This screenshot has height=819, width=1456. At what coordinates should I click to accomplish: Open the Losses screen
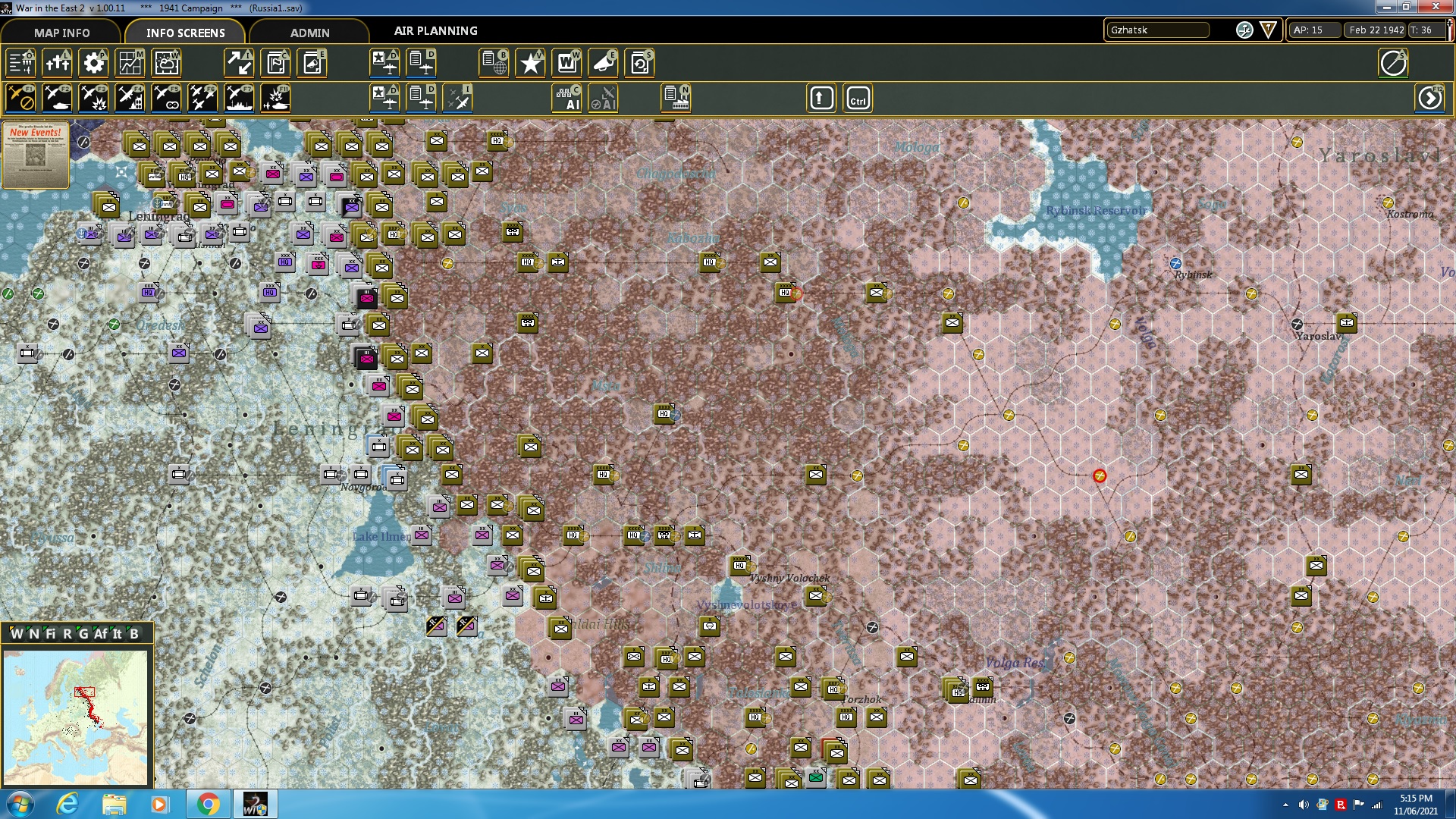click(x=57, y=63)
